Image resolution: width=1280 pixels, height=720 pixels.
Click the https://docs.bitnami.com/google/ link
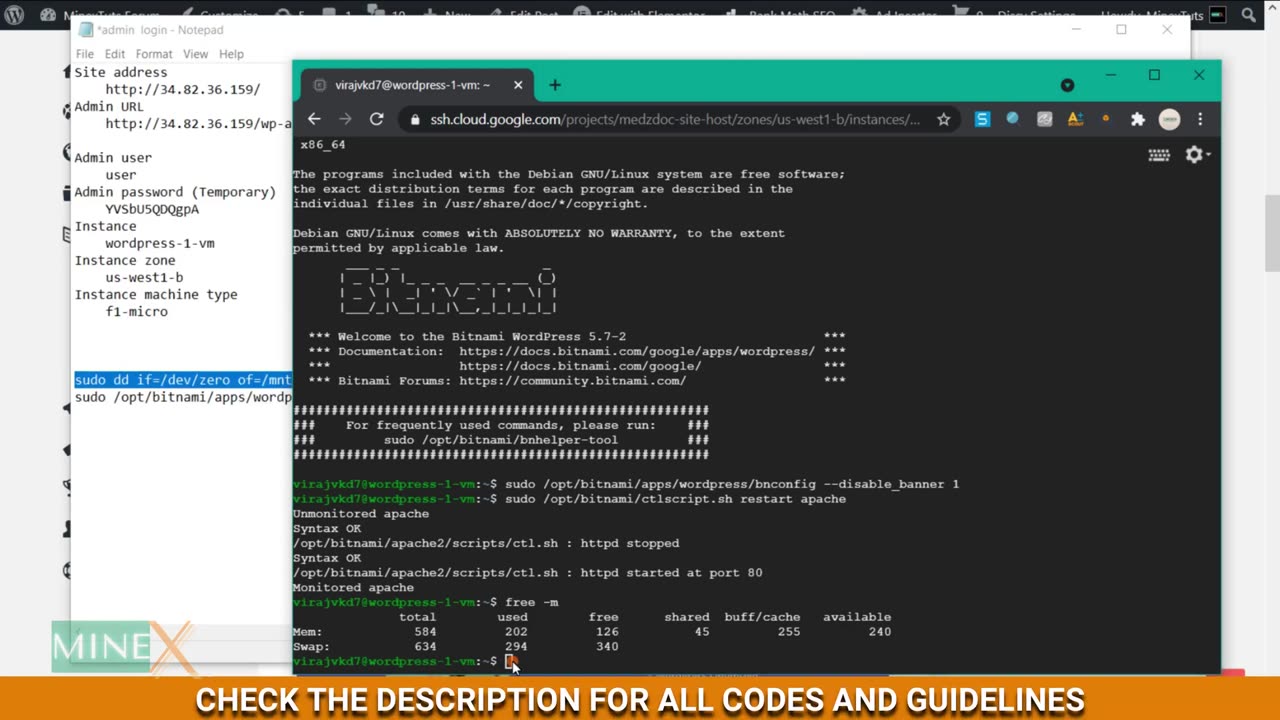[x=580, y=366]
